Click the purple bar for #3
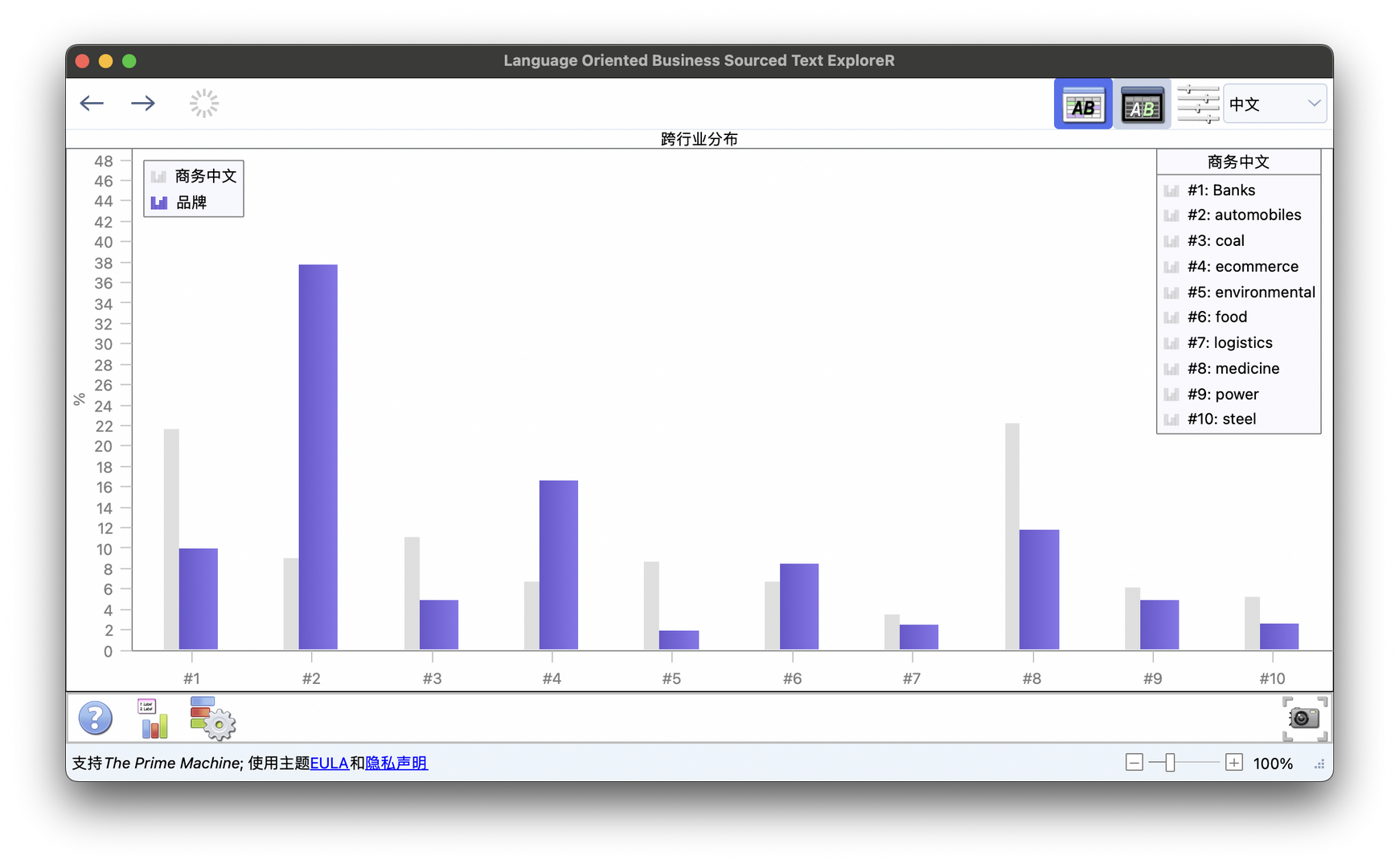The width and height of the screenshot is (1399, 868). coord(439,624)
